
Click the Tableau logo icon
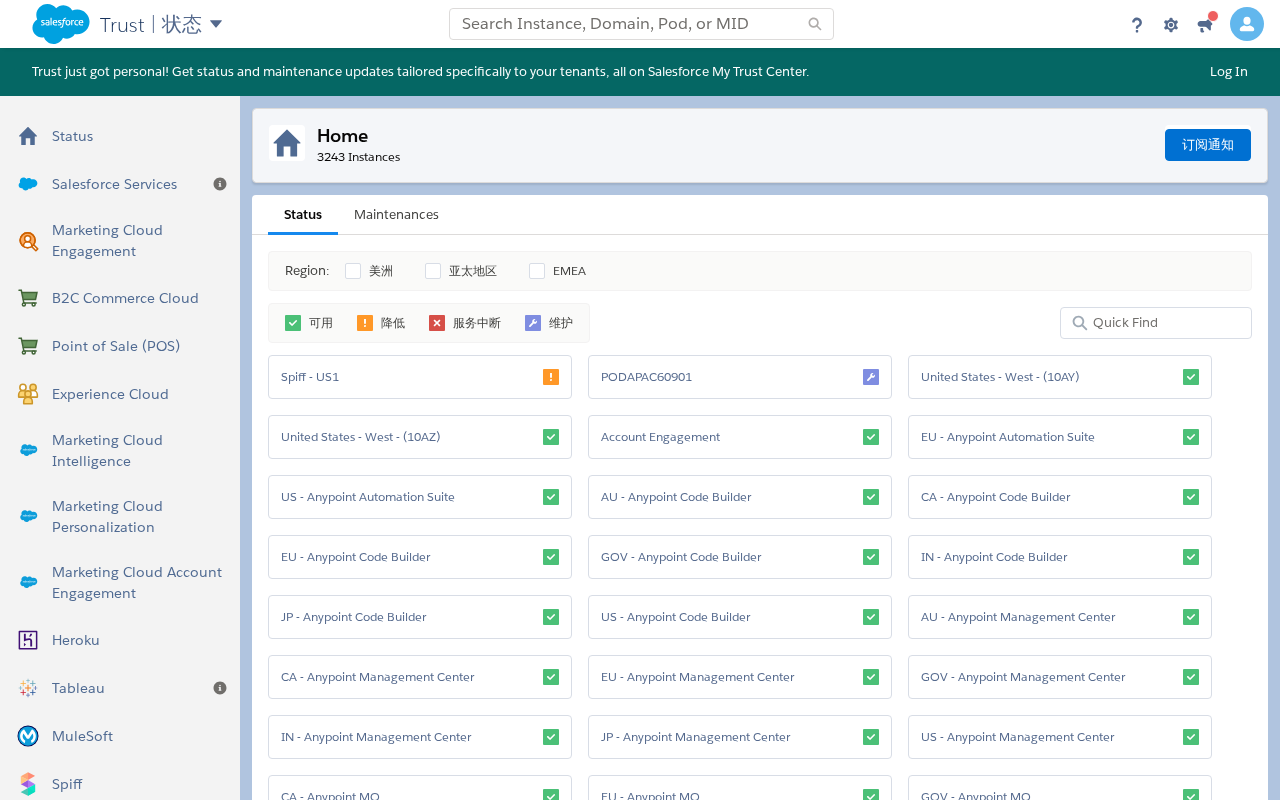tap(28, 688)
